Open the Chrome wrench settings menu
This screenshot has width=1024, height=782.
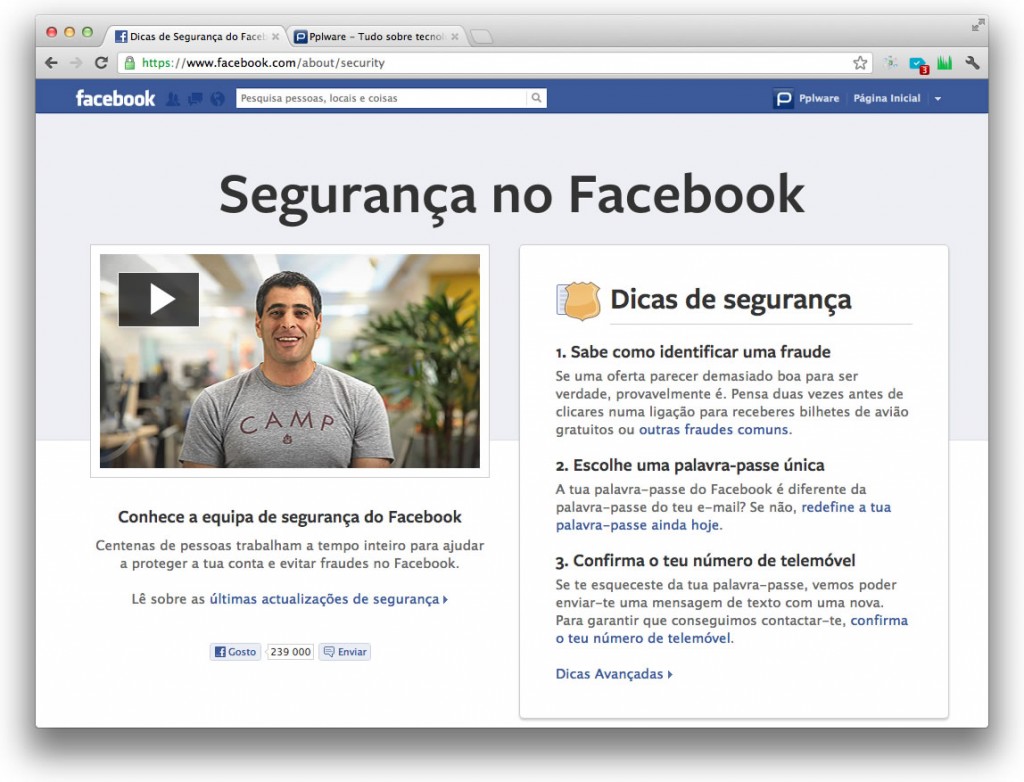[x=972, y=63]
